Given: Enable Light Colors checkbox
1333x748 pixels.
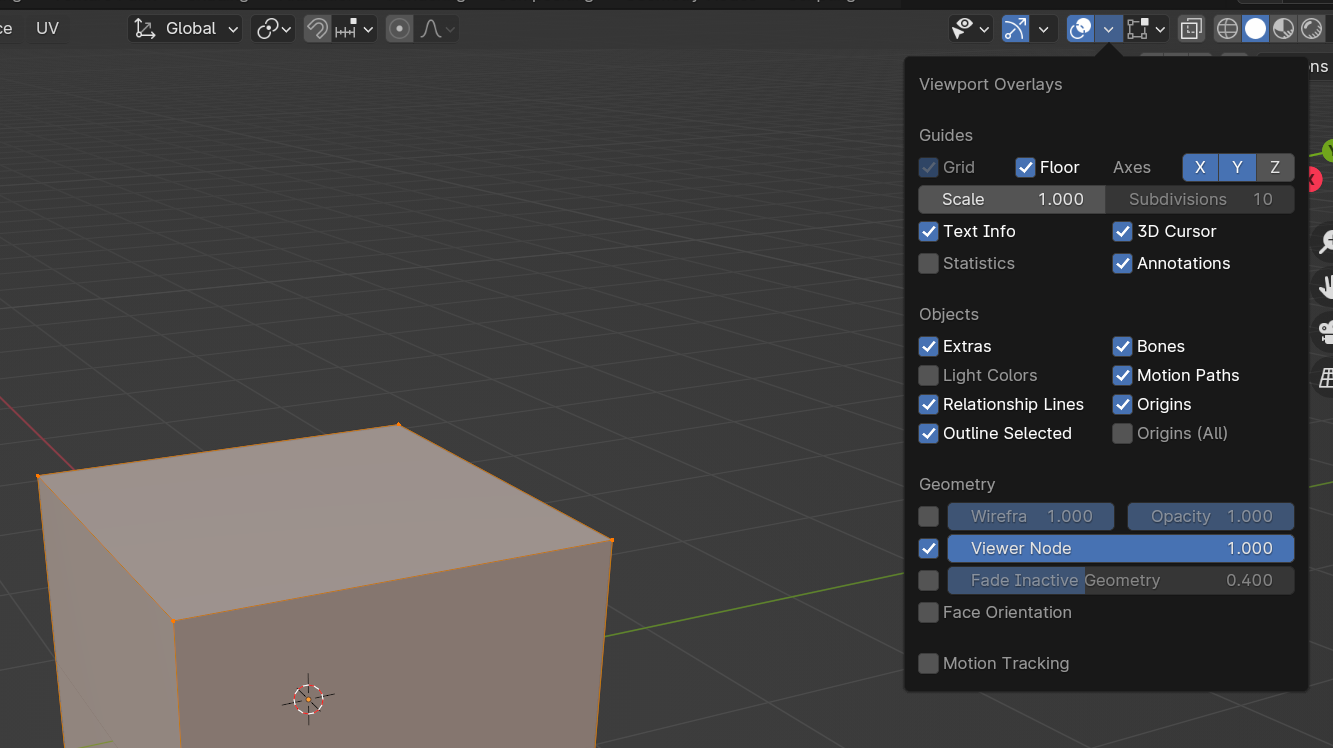Looking at the screenshot, I should [928, 375].
